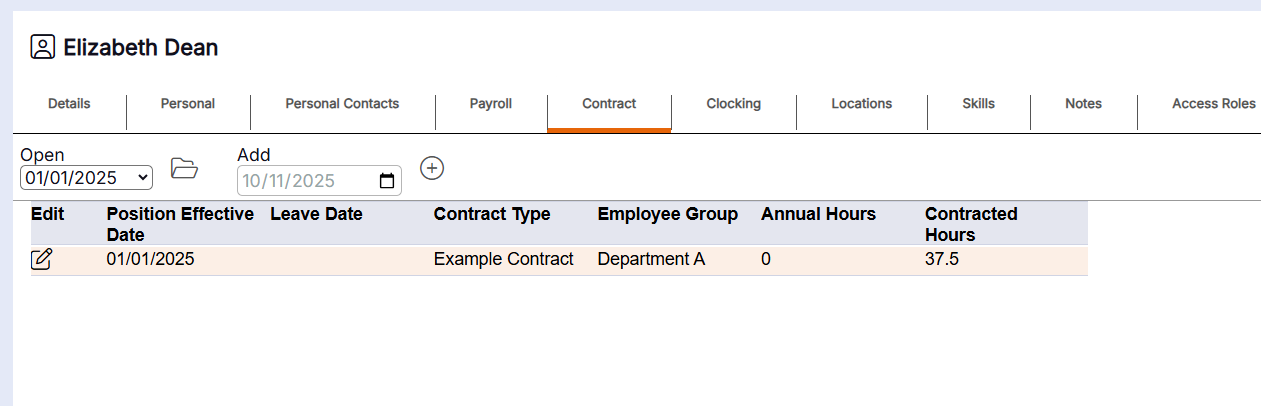Open the Clocking tab
The width and height of the screenshot is (1261, 406).
[x=733, y=104]
